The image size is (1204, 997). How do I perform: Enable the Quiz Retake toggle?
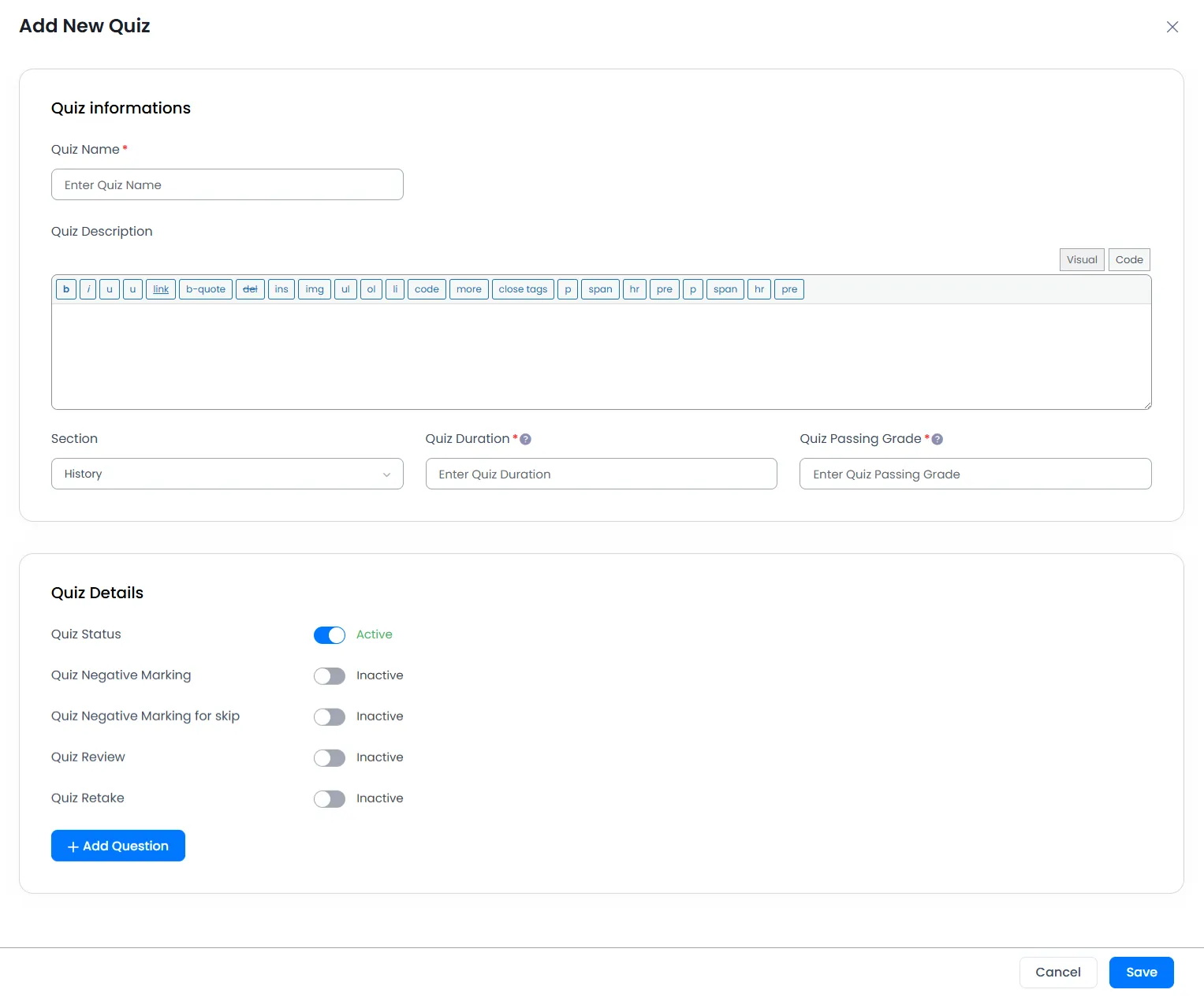(330, 799)
